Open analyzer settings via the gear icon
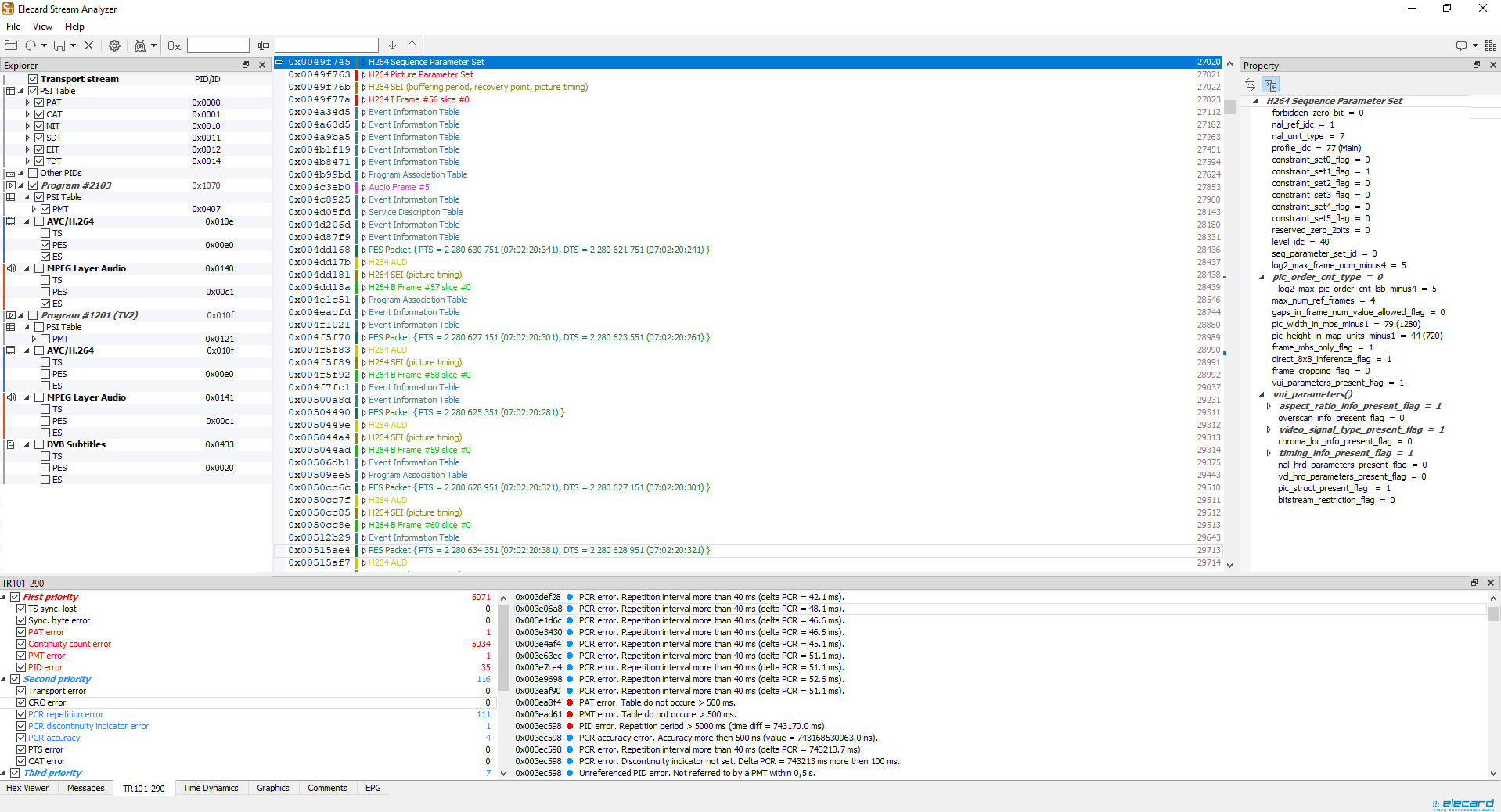The image size is (1501, 812). [x=114, y=45]
